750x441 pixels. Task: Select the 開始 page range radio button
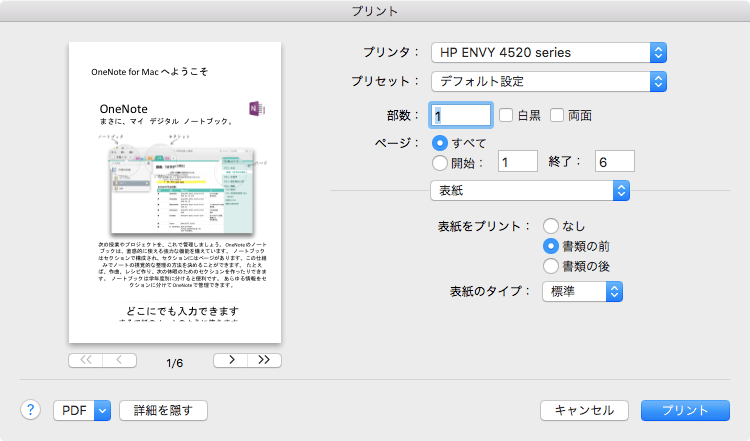(x=440, y=163)
